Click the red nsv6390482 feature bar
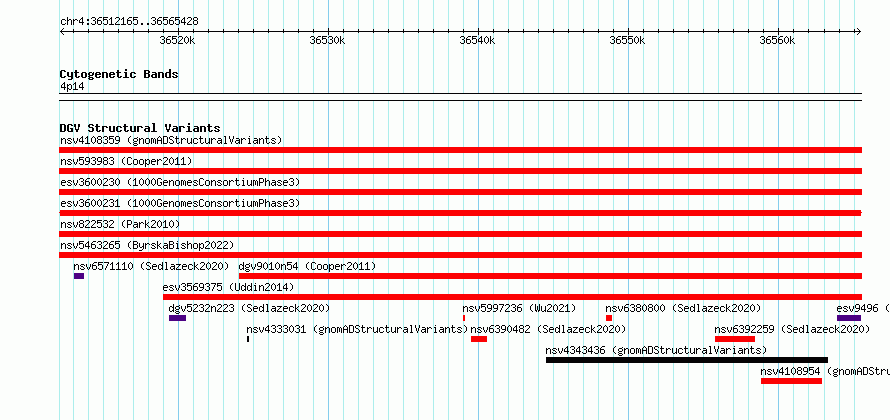The image size is (890, 420). click(479, 339)
